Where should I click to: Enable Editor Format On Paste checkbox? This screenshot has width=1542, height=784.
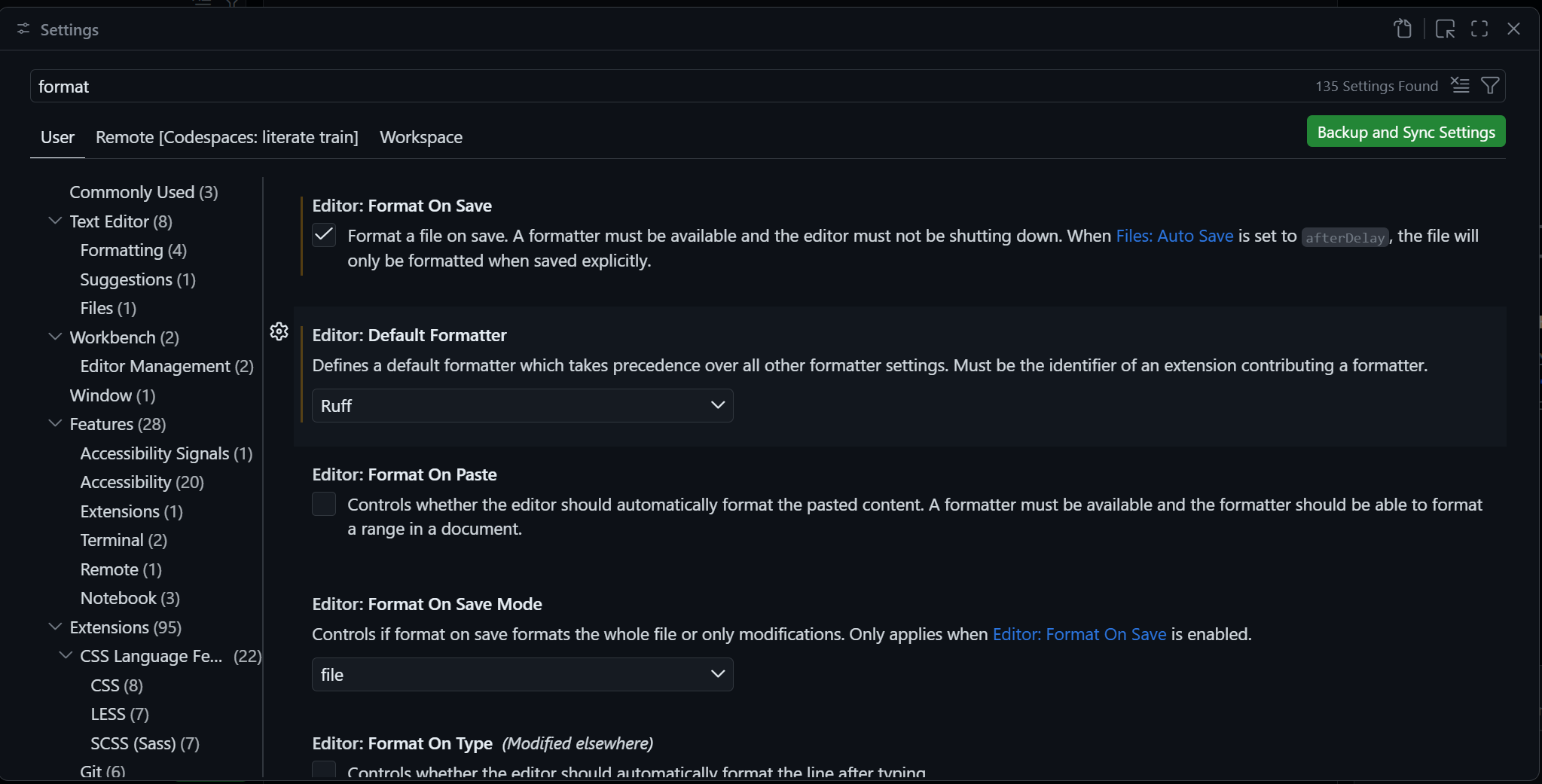(324, 504)
